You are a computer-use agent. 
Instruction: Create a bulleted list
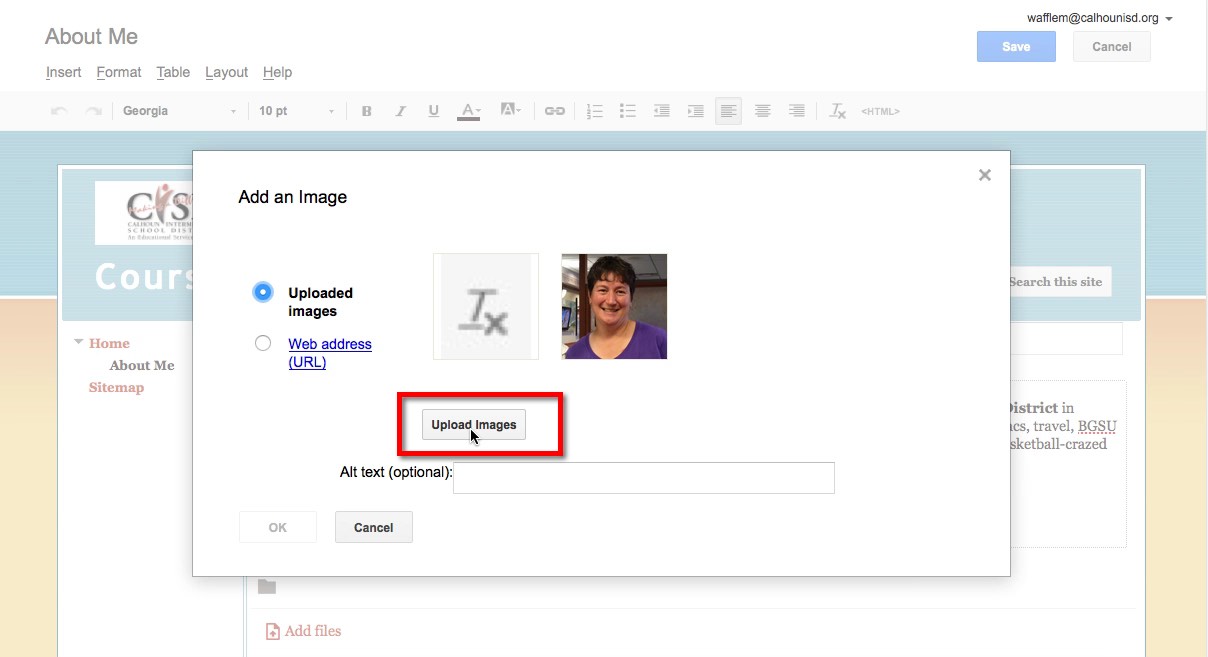[628, 111]
